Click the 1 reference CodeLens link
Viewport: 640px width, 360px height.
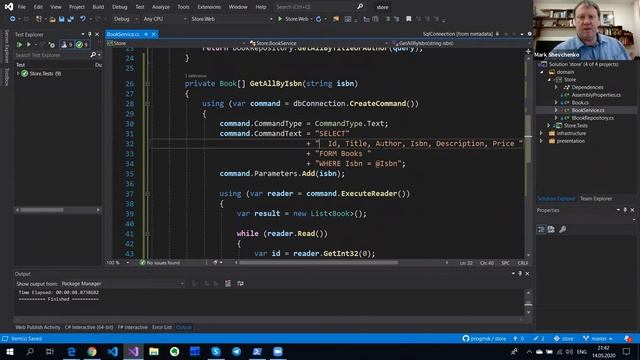pos(196,76)
